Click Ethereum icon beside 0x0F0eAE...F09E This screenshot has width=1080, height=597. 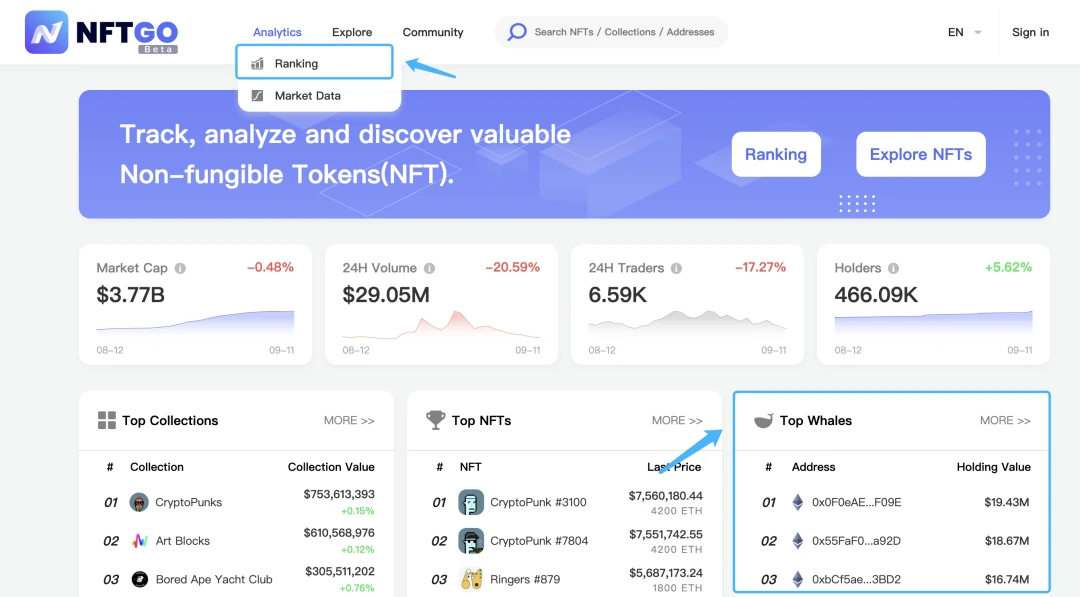(x=798, y=502)
